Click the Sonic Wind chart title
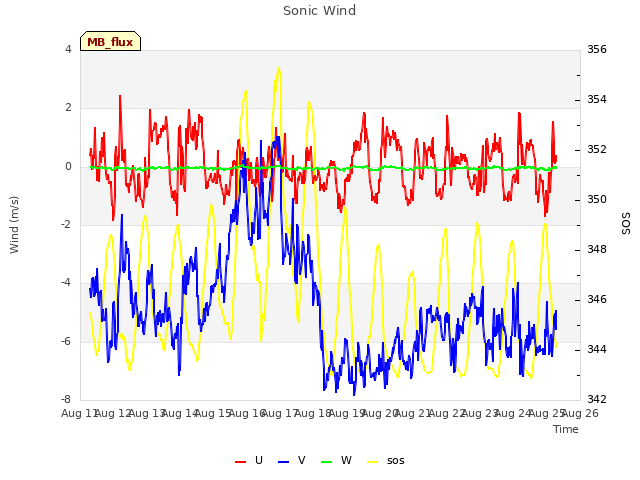 coord(320,10)
